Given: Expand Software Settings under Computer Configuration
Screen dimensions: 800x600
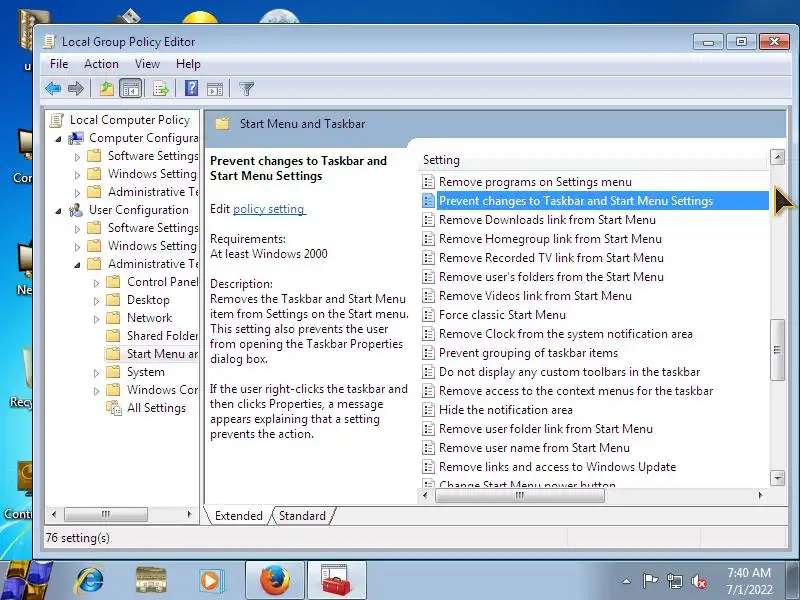Looking at the screenshot, I should (x=78, y=157).
